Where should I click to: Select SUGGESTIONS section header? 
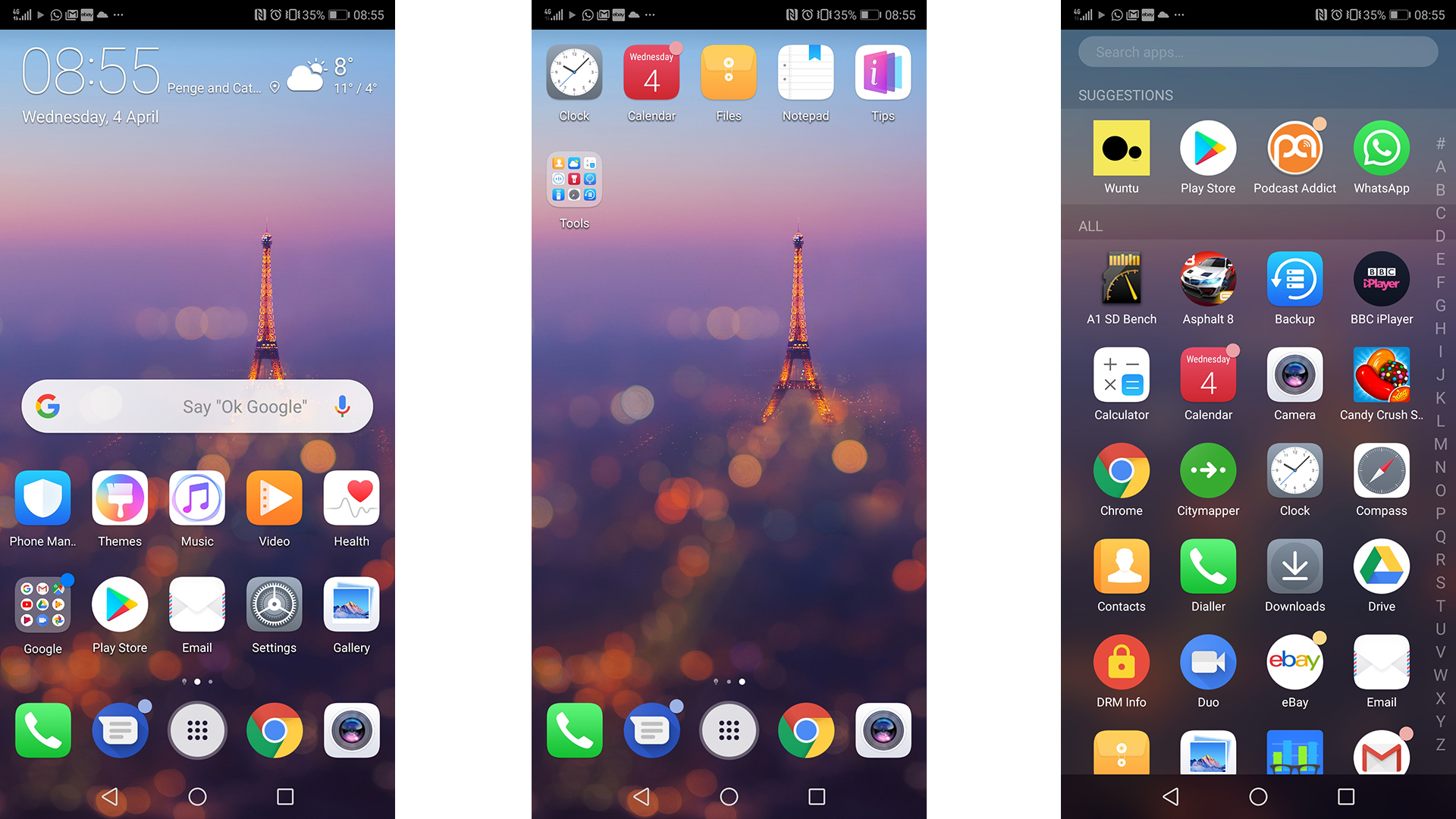[x=1125, y=95]
